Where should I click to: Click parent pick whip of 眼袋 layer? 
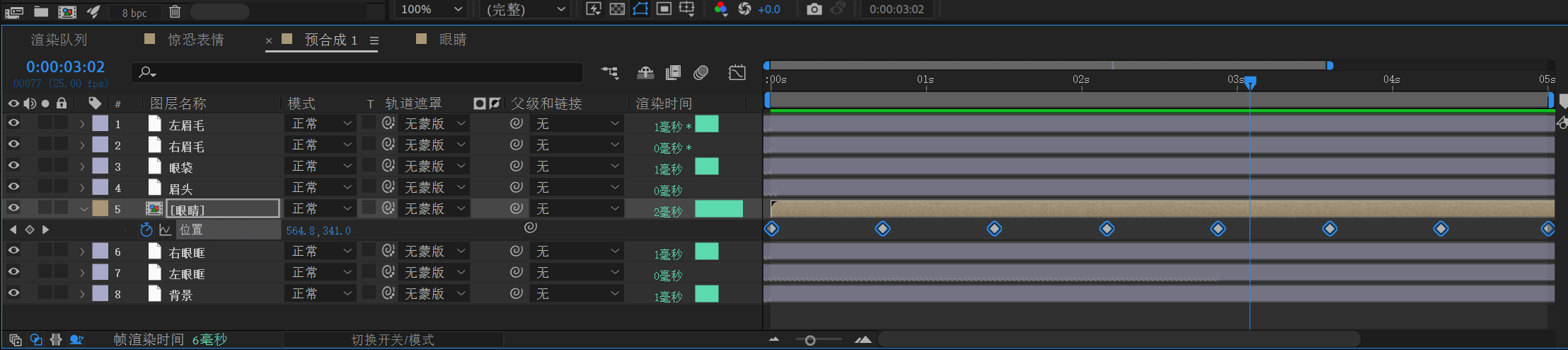(x=517, y=166)
